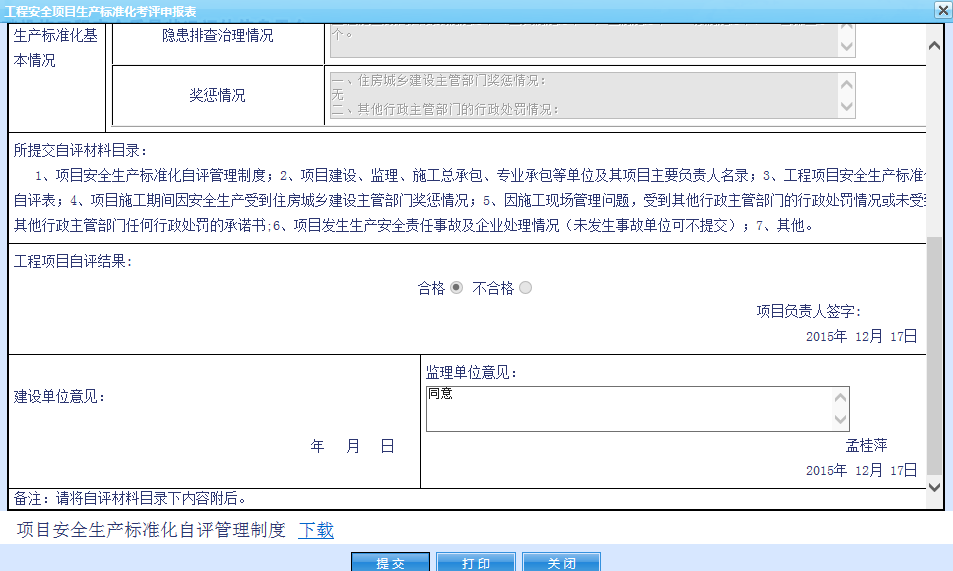Click up arrow in 监理单位意见 text box

tap(841, 398)
